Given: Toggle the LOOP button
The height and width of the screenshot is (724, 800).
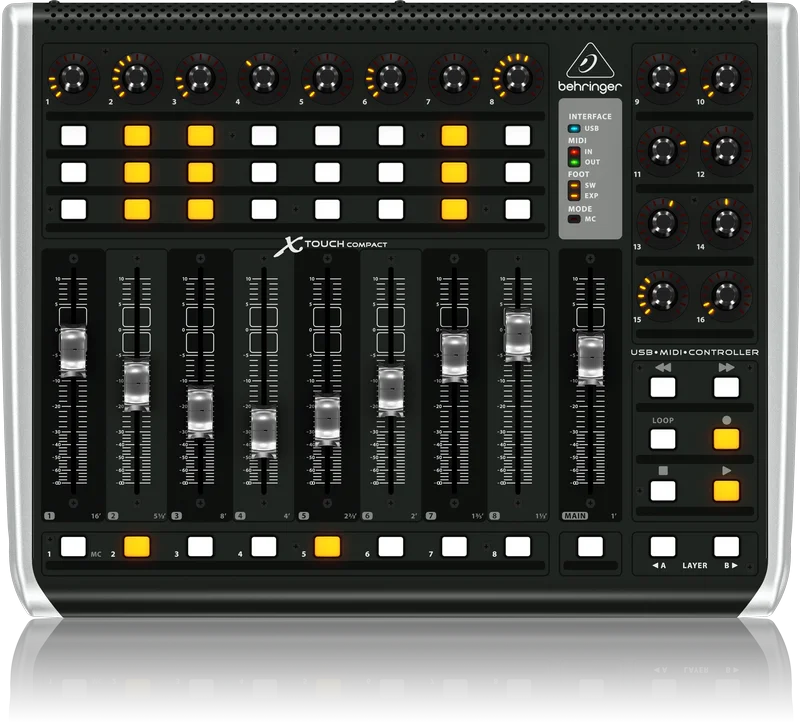Looking at the screenshot, I should (663, 439).
